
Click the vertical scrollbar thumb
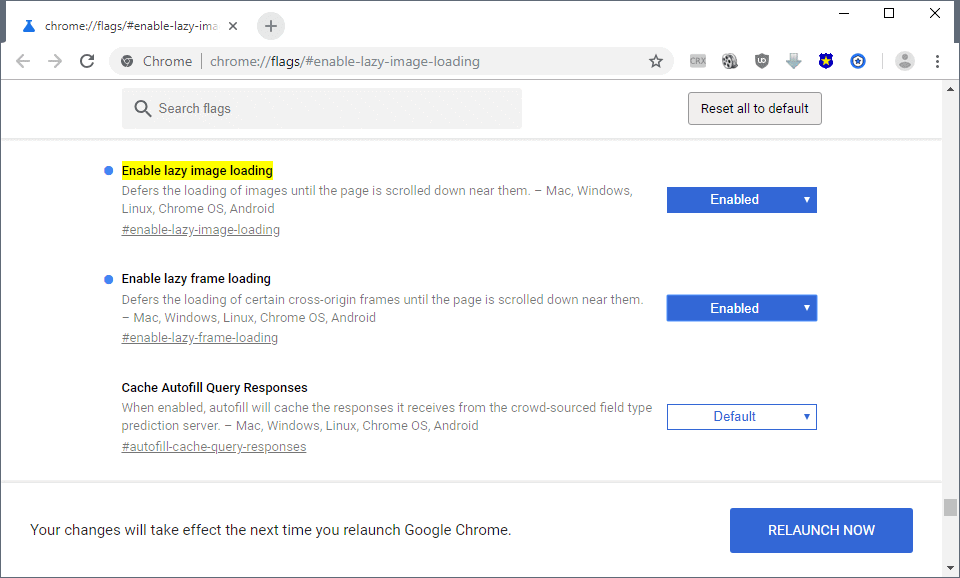coord(950,507)
